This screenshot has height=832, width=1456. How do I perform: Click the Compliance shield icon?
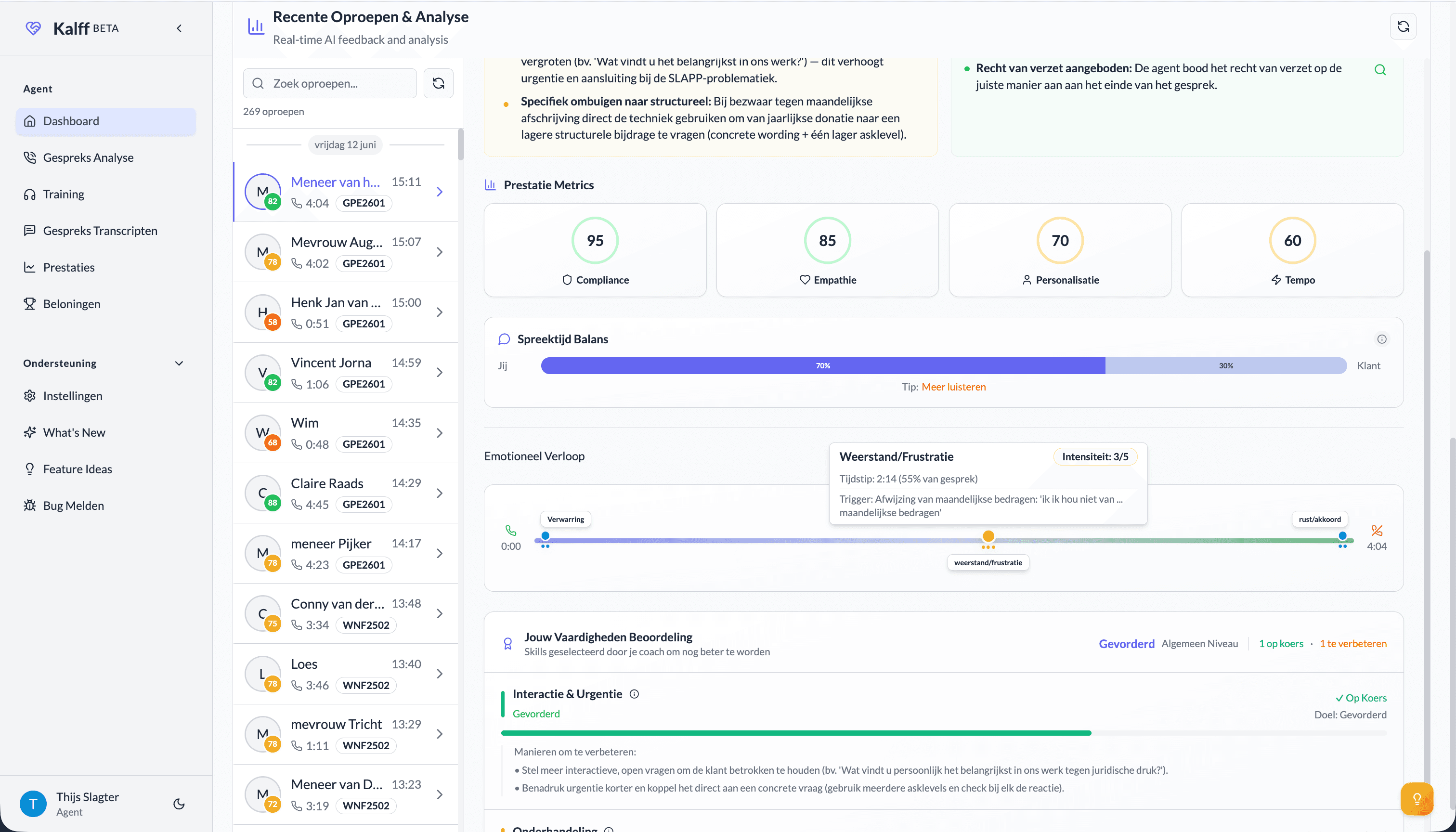point(567,280)
